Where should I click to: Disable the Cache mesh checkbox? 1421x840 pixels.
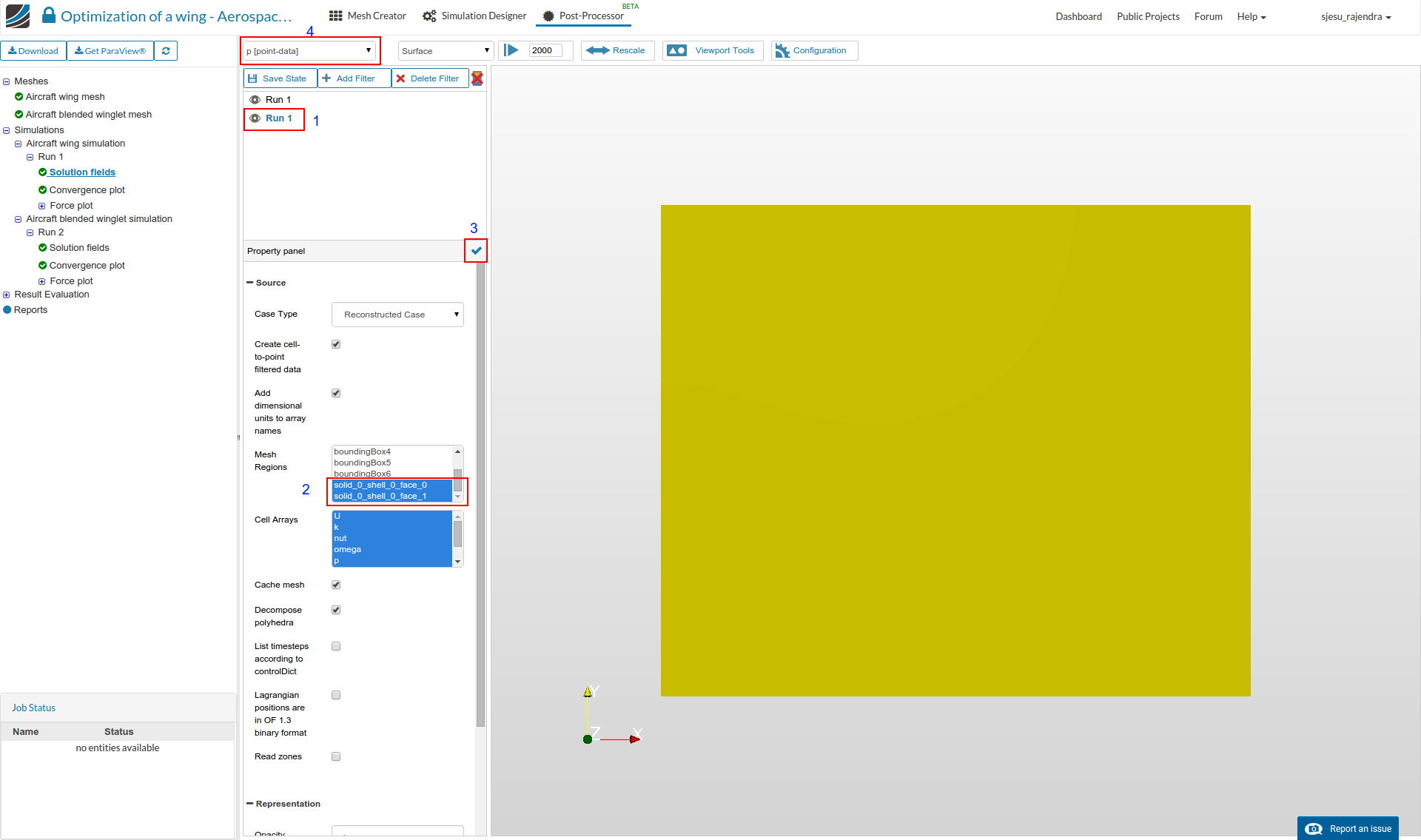click(x=336, y=585)
